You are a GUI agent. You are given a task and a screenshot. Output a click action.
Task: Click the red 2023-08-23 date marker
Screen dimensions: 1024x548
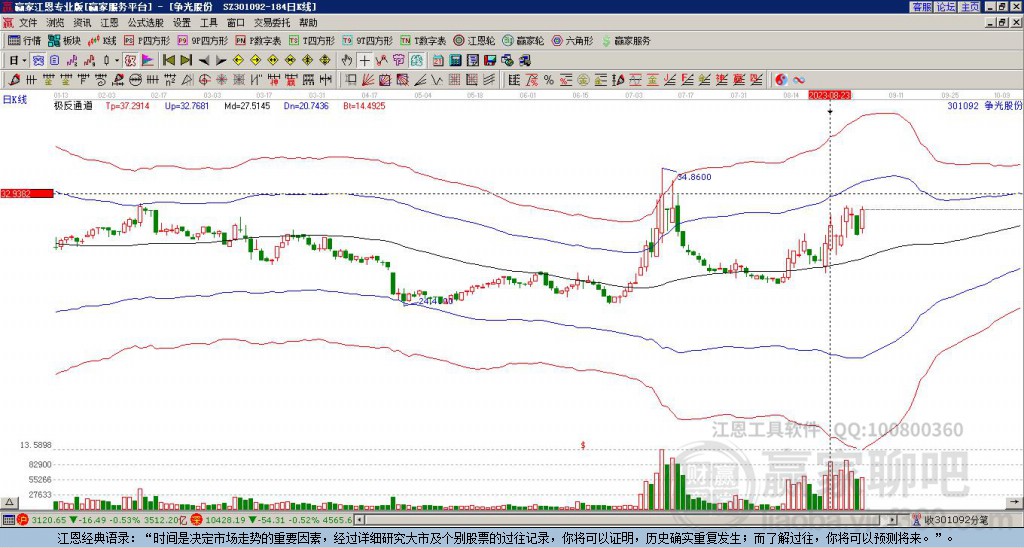pos(829,95)
